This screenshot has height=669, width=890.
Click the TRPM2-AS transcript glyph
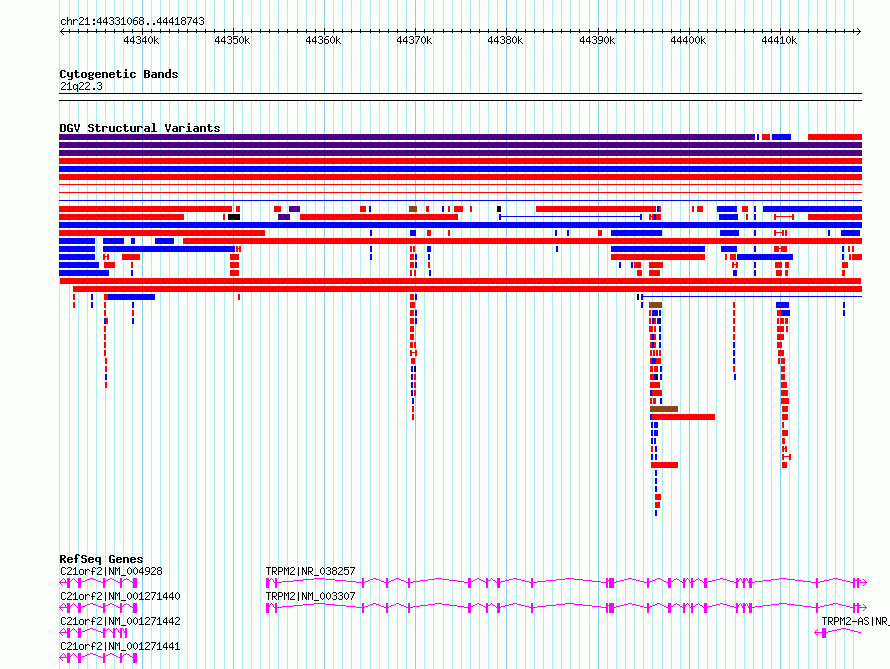pos(838,633)
